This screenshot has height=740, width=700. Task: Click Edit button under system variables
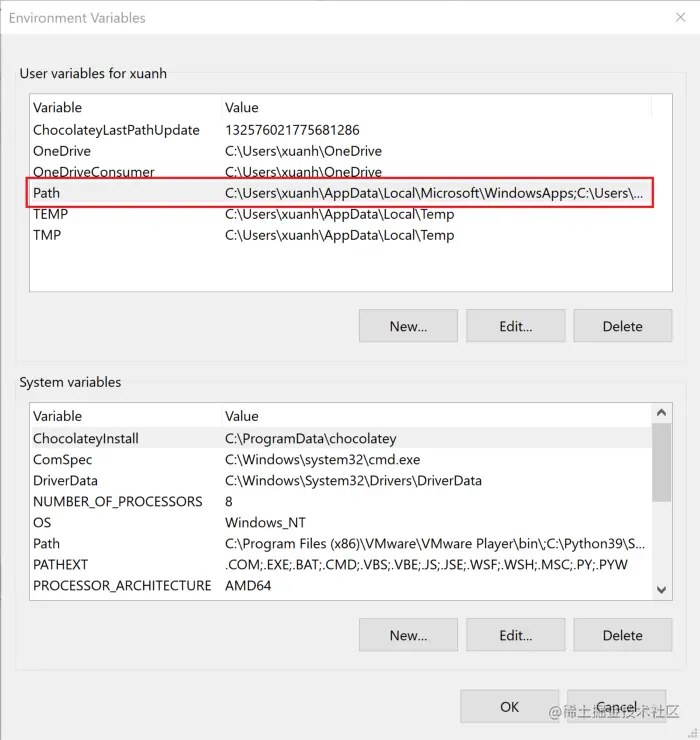(515, 635)
